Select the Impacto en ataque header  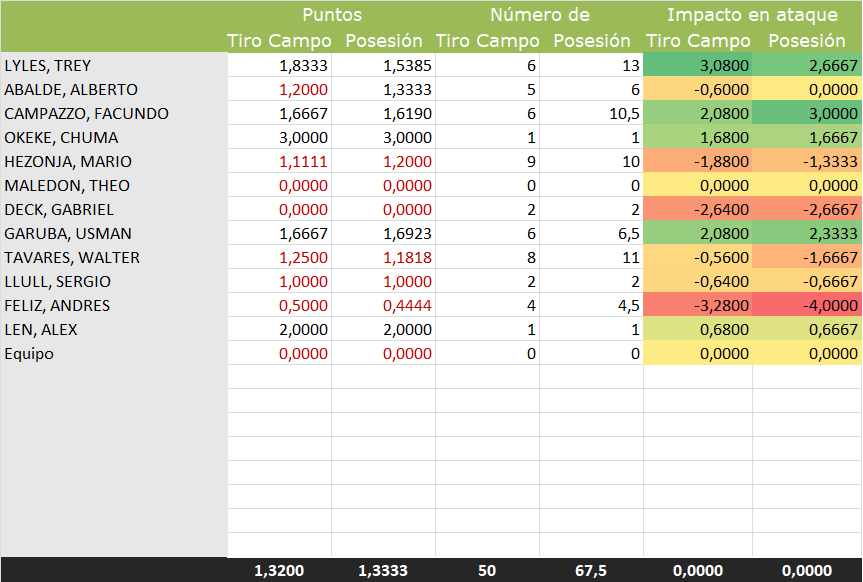tap(752, 15)
